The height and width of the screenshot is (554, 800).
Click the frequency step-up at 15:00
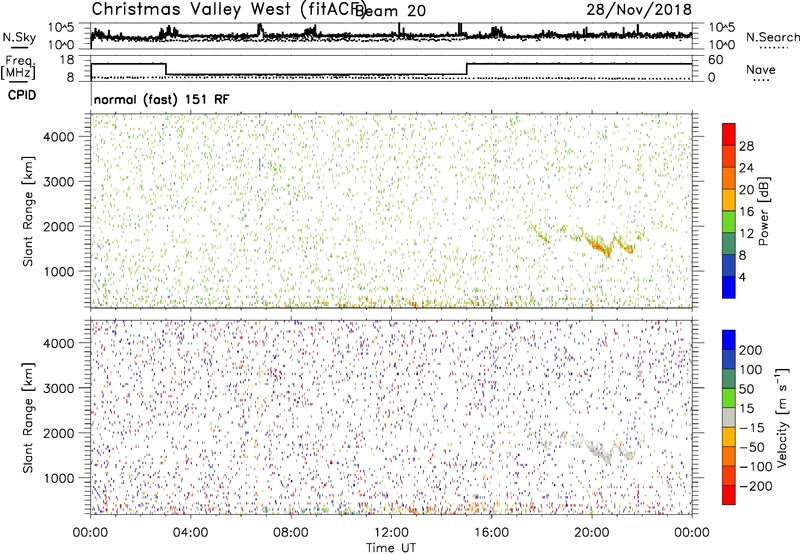click(x=466, y=69)
